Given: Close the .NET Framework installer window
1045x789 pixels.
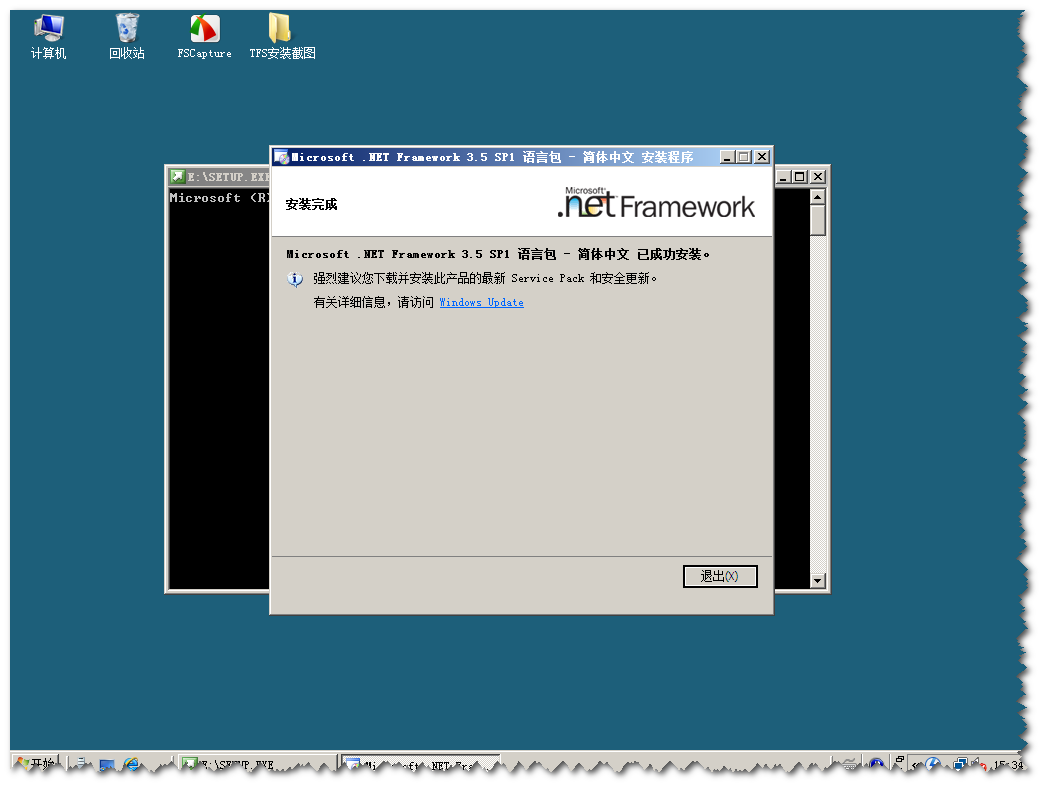Looking at the screenshot, I should 762,157.
